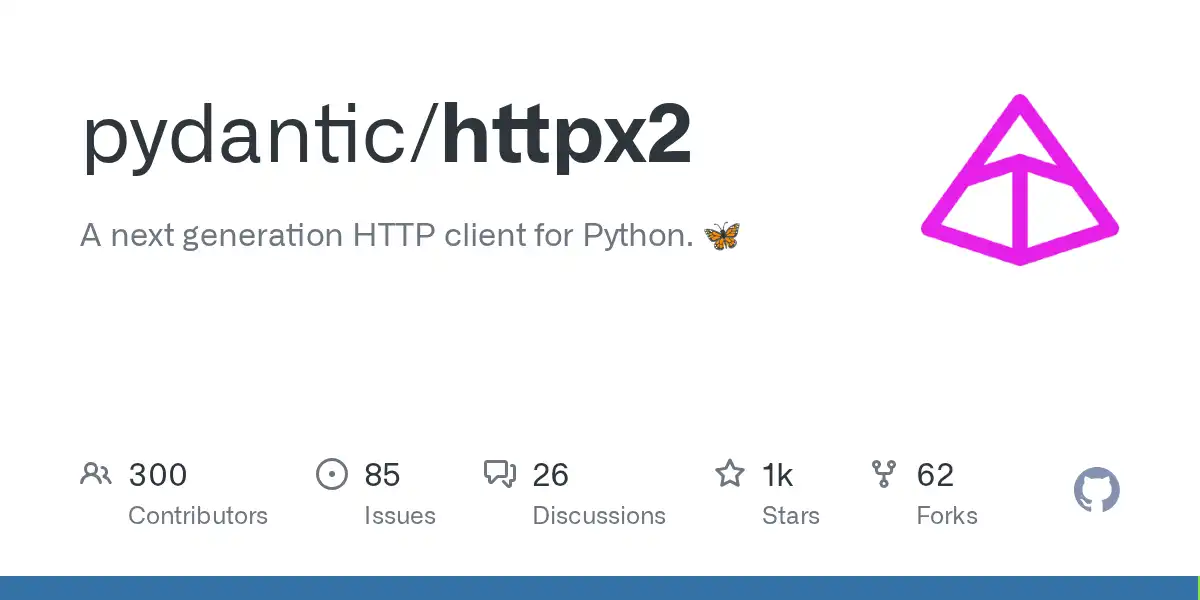This screenshot has height=600, width=1200.
Task: Click the Stars star icon
Action: [730, 473]
